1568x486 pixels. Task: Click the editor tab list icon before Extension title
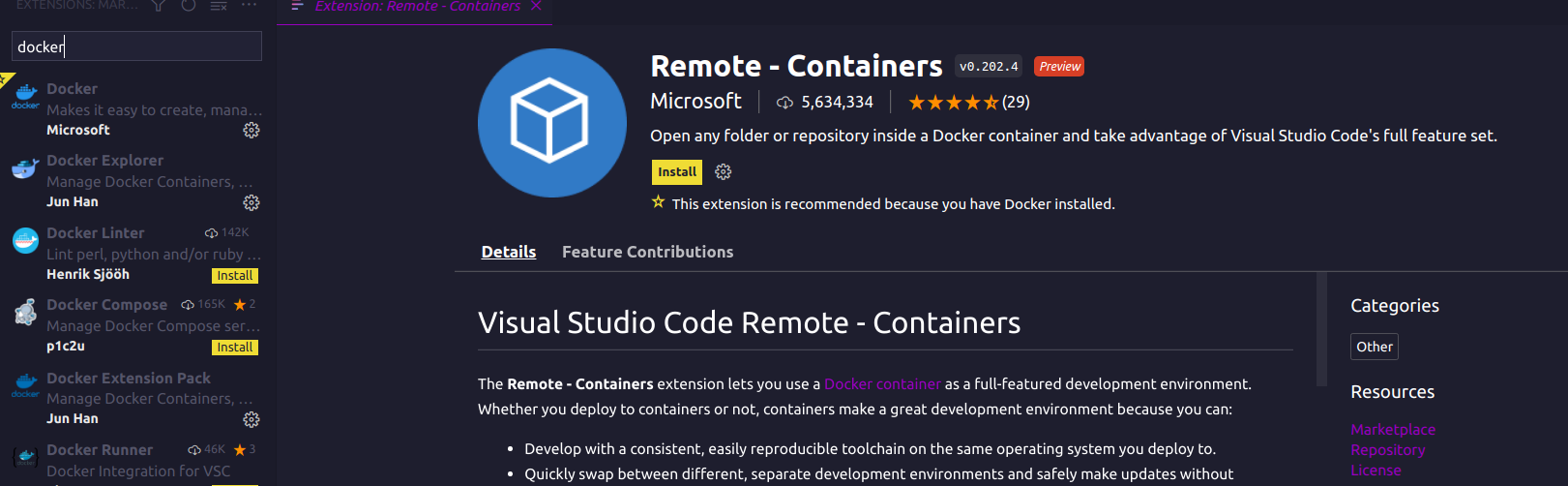pos(297,6)
